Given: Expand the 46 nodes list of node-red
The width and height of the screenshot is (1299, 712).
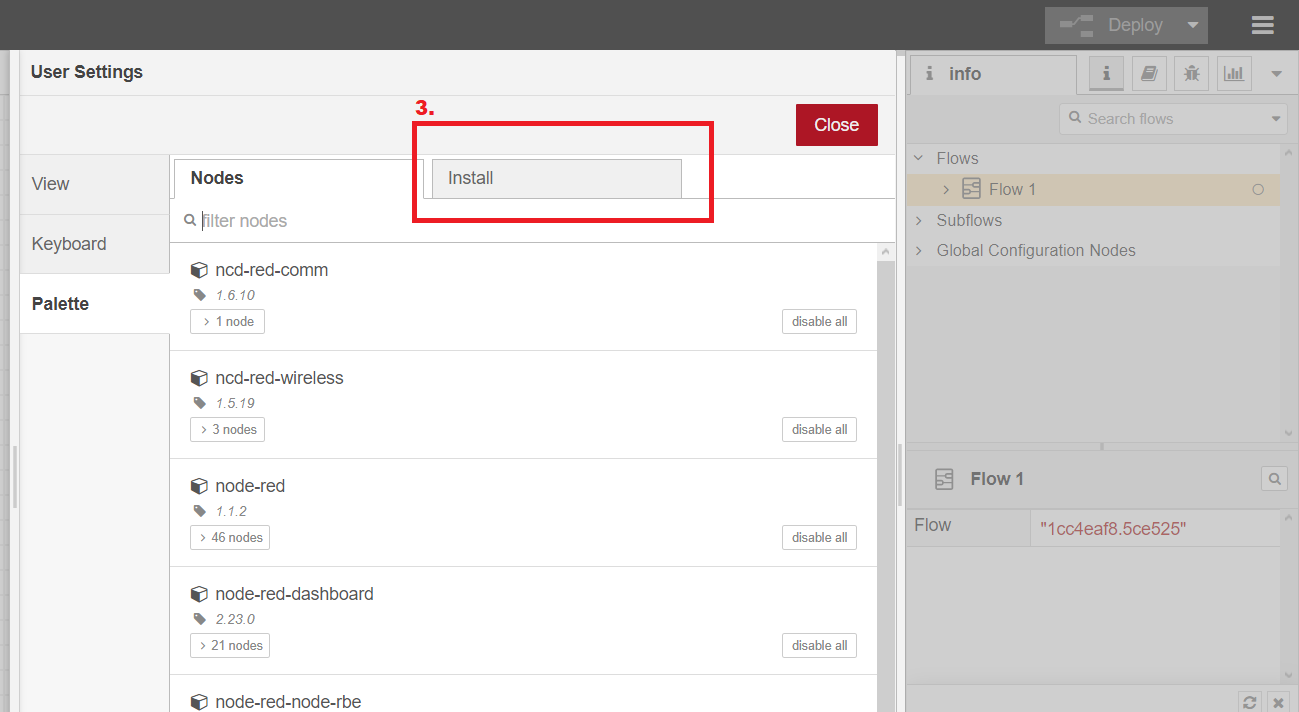Looking at the screenshot, I should click(x=230, y=537).
